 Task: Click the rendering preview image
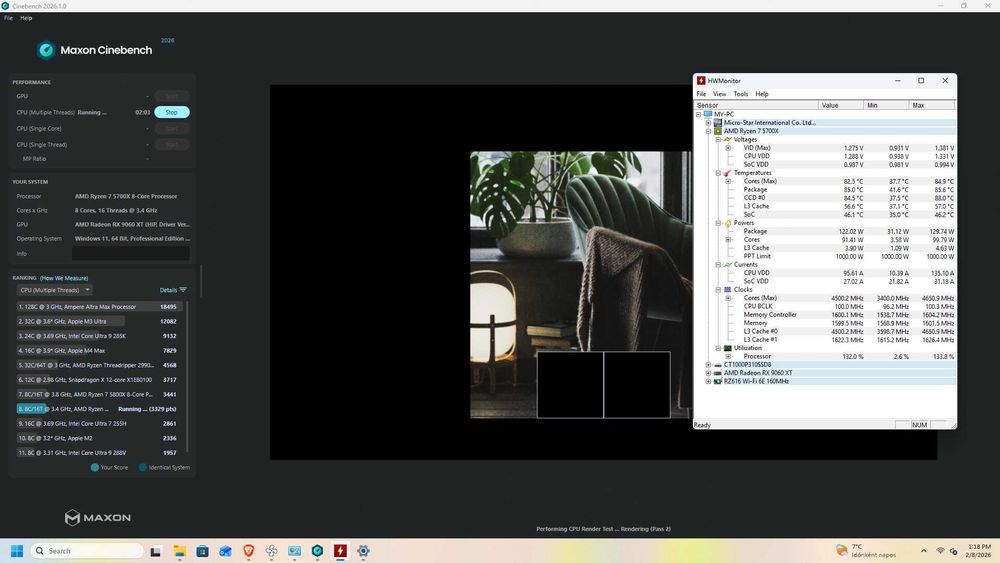pos(580,284)
